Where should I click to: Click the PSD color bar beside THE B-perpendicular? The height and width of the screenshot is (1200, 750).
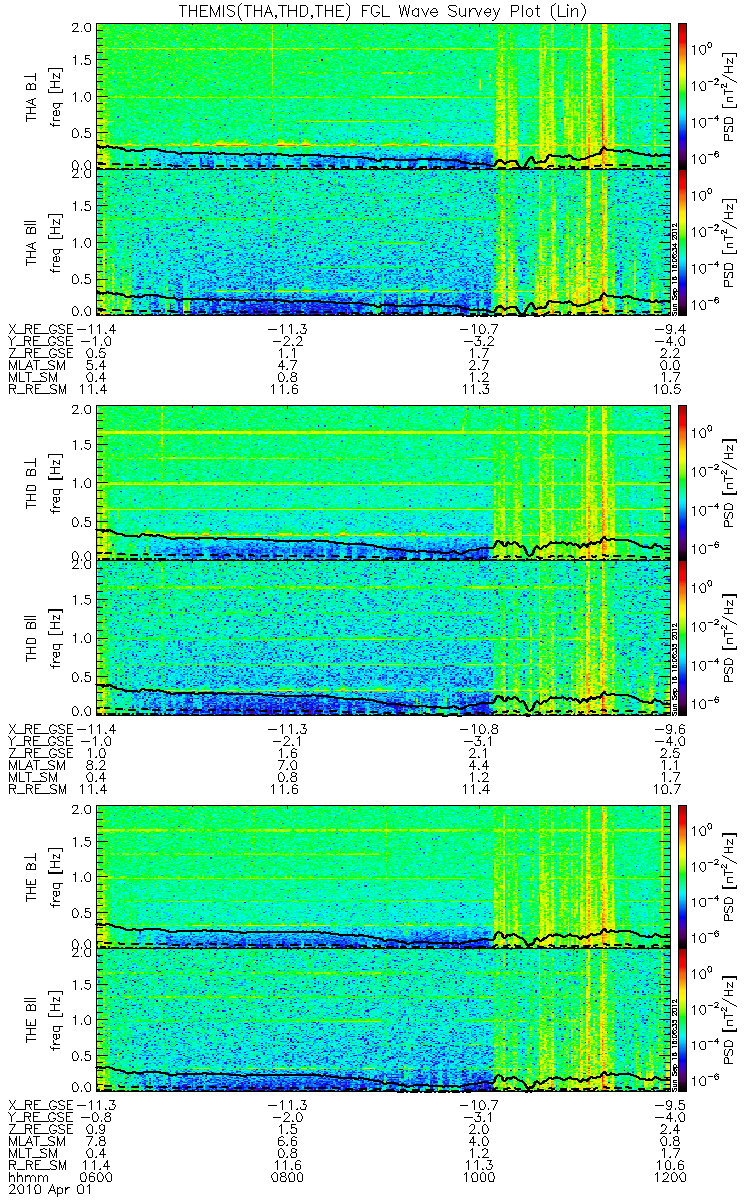pos(683,875)
